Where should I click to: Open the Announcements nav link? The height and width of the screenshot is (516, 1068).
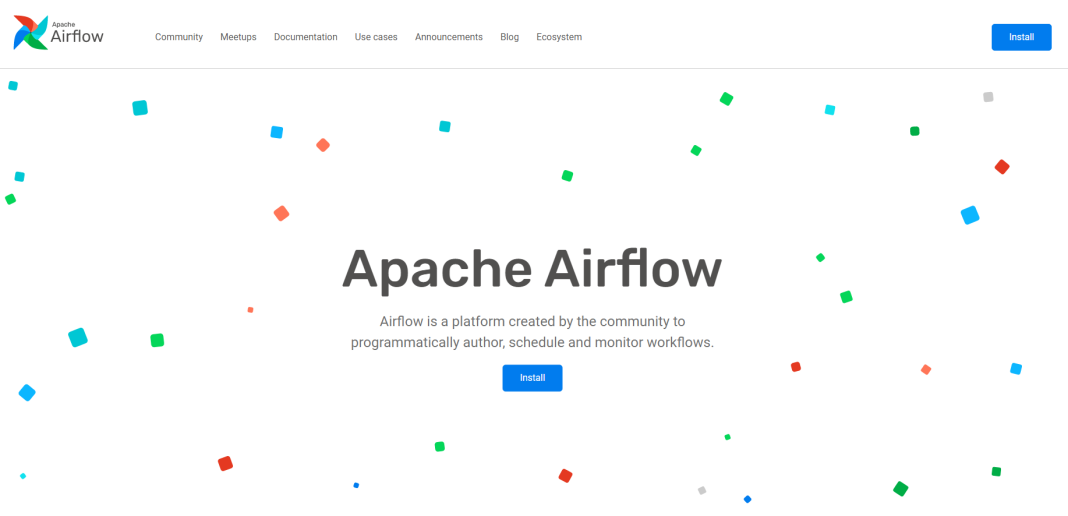[x=448, y=37]
